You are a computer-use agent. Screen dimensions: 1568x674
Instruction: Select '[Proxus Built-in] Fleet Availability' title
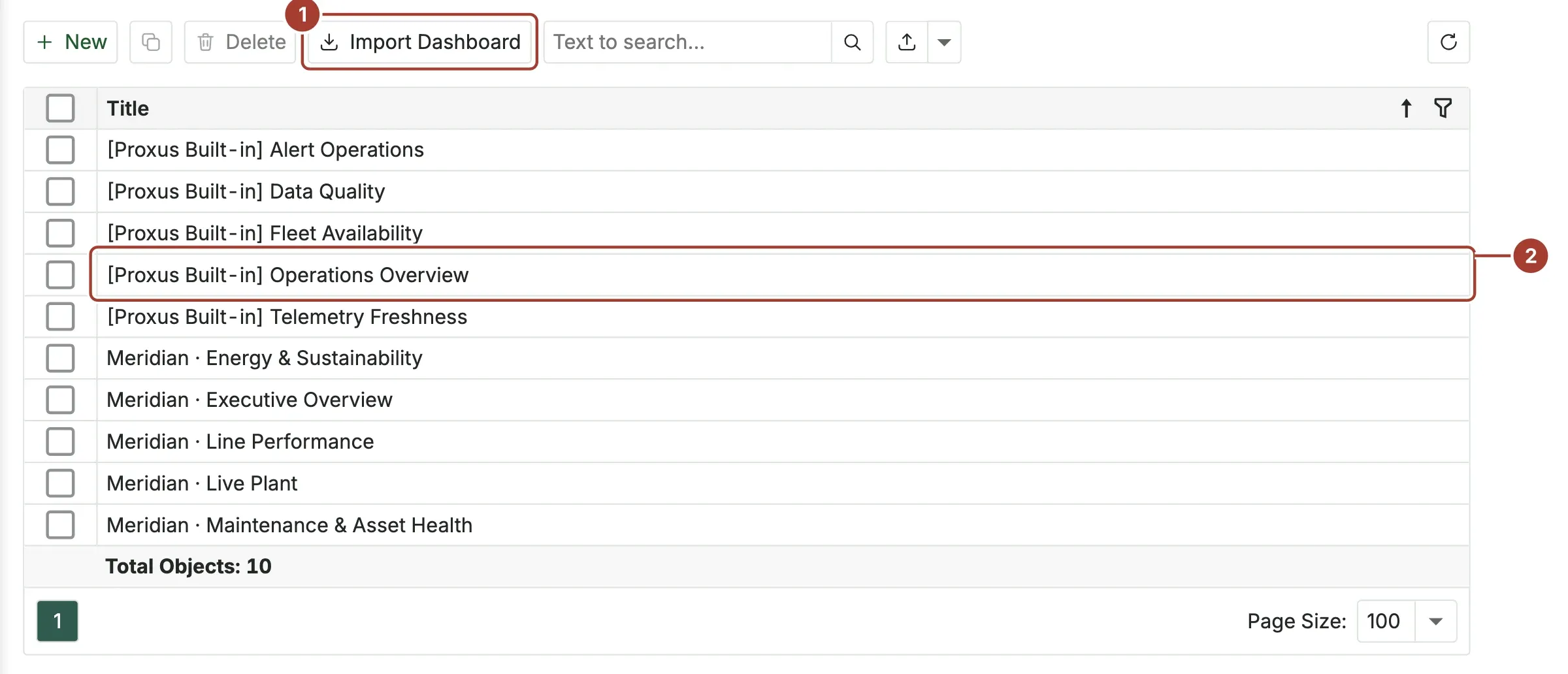click(265, 234)
